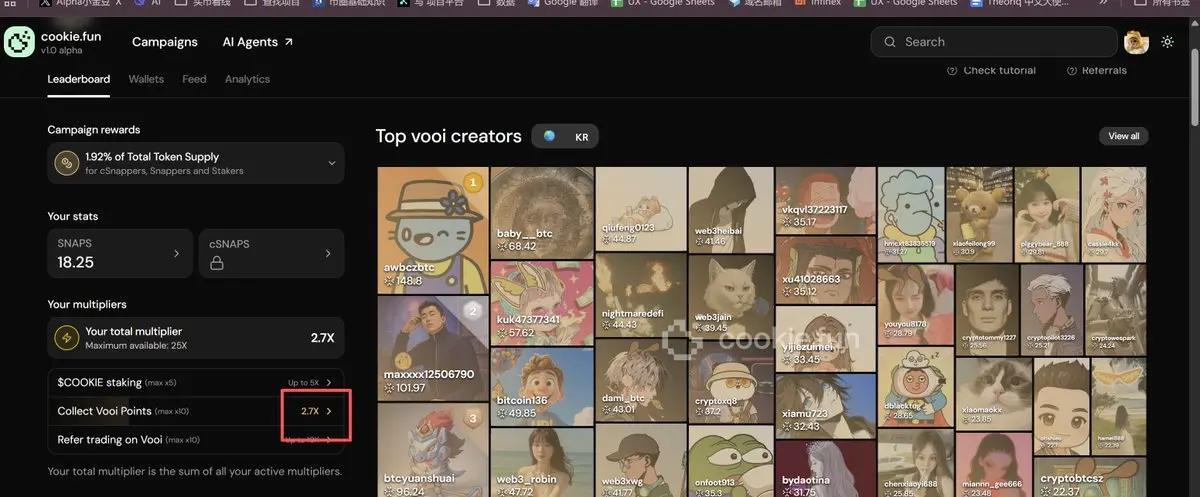Image resolution: width=1200 pixels, height=497 pixels.
Task: Open the Collect Vooi Points row chevron
Action: click(329, 411)
